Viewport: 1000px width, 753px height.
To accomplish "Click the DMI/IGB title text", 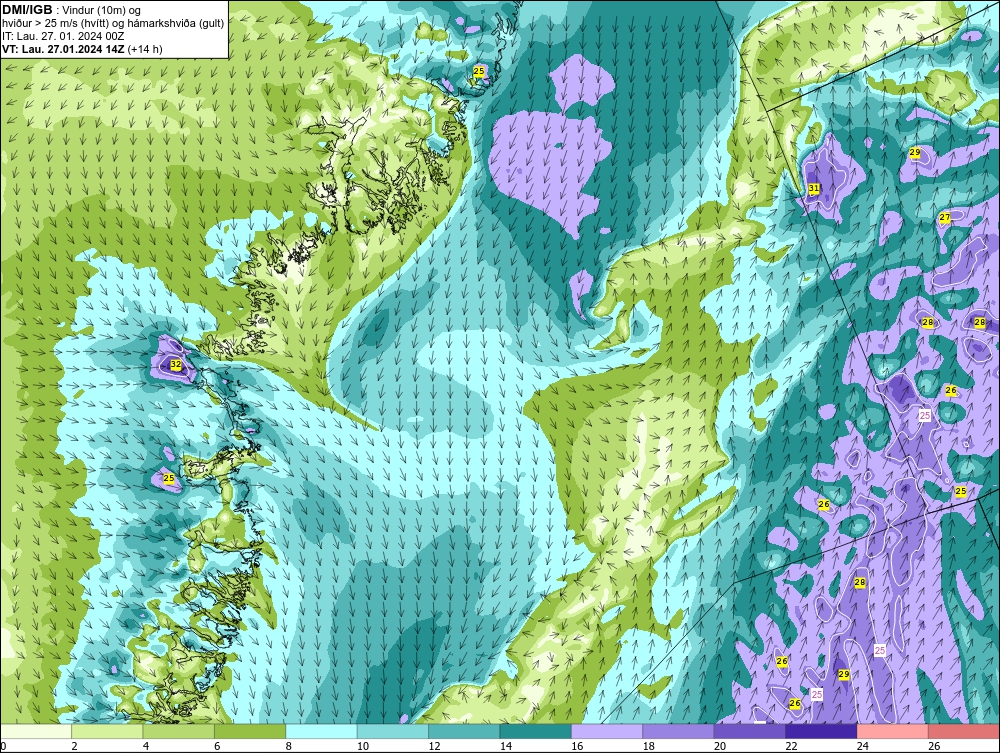I will 27,10.
